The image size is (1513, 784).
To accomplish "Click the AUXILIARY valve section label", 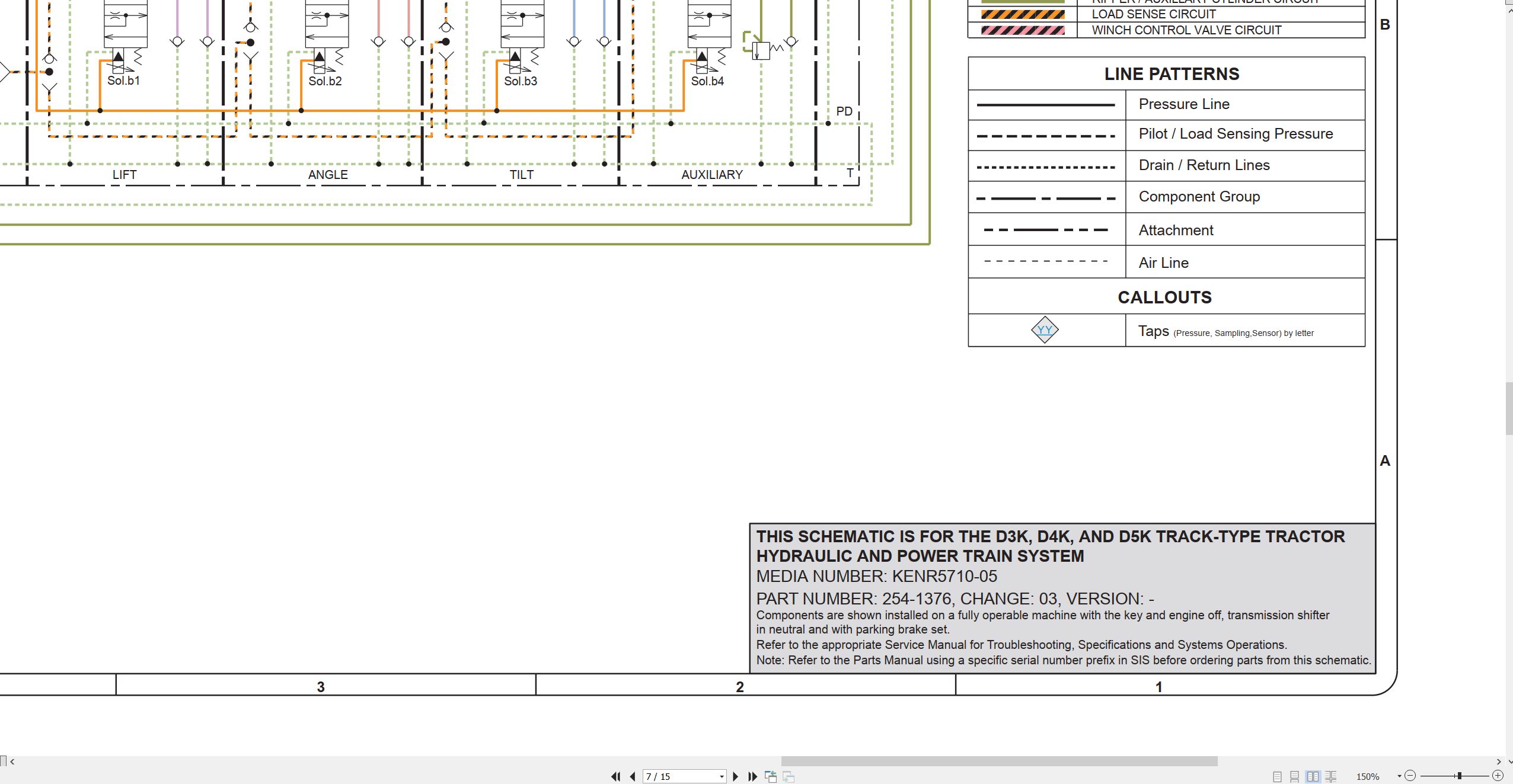I will pyautogui.click(x=712, y=175).
